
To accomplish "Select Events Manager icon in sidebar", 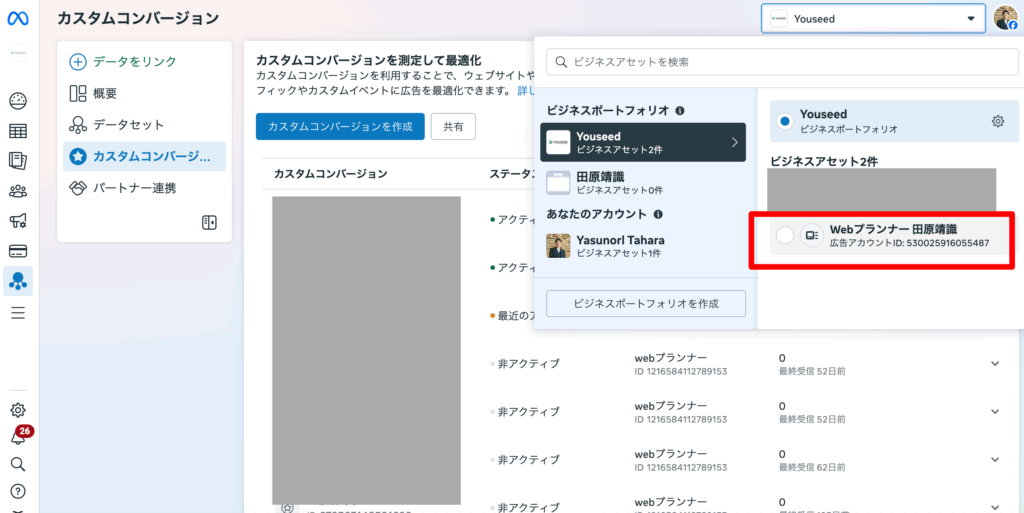I will (18, 281).
